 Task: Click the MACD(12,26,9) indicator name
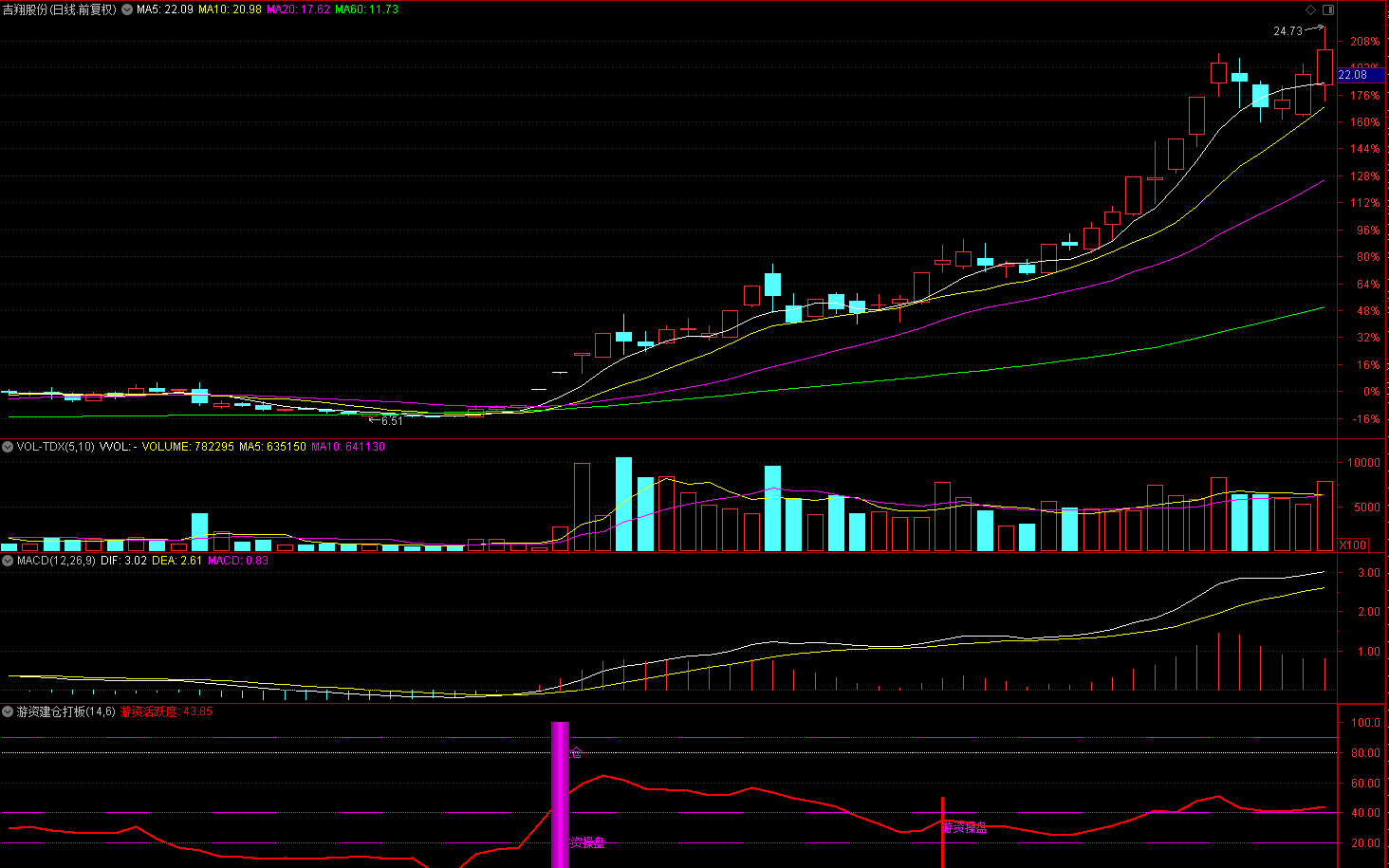click(x=56, y=561)
